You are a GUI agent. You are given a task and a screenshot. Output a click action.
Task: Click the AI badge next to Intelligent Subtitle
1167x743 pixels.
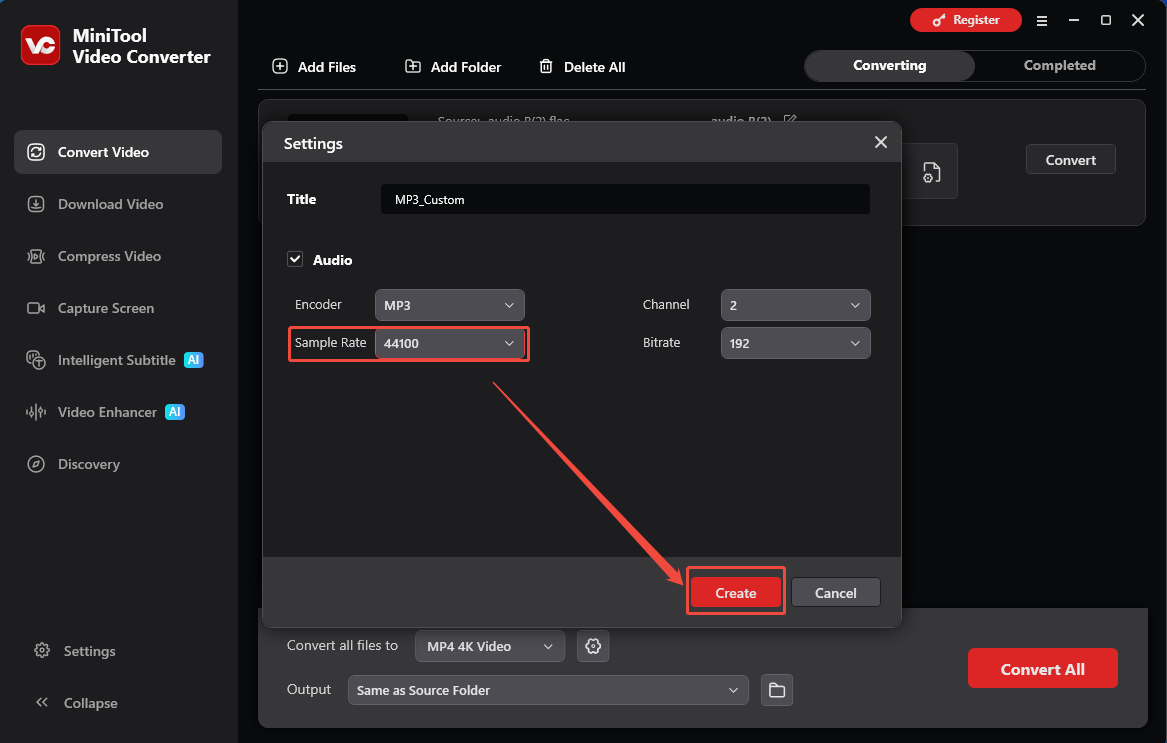(194, 360)
